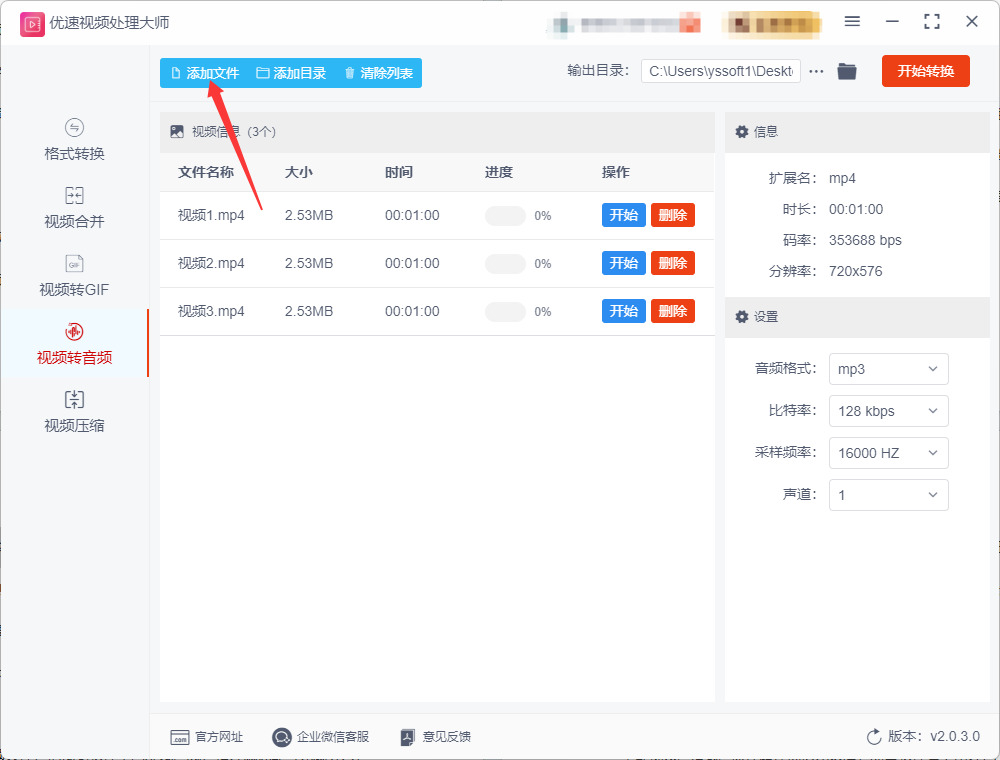Click the progress bar of 视频3.mp4
Viewport: 1000px width, 760px height.
[x=505, y=312]
